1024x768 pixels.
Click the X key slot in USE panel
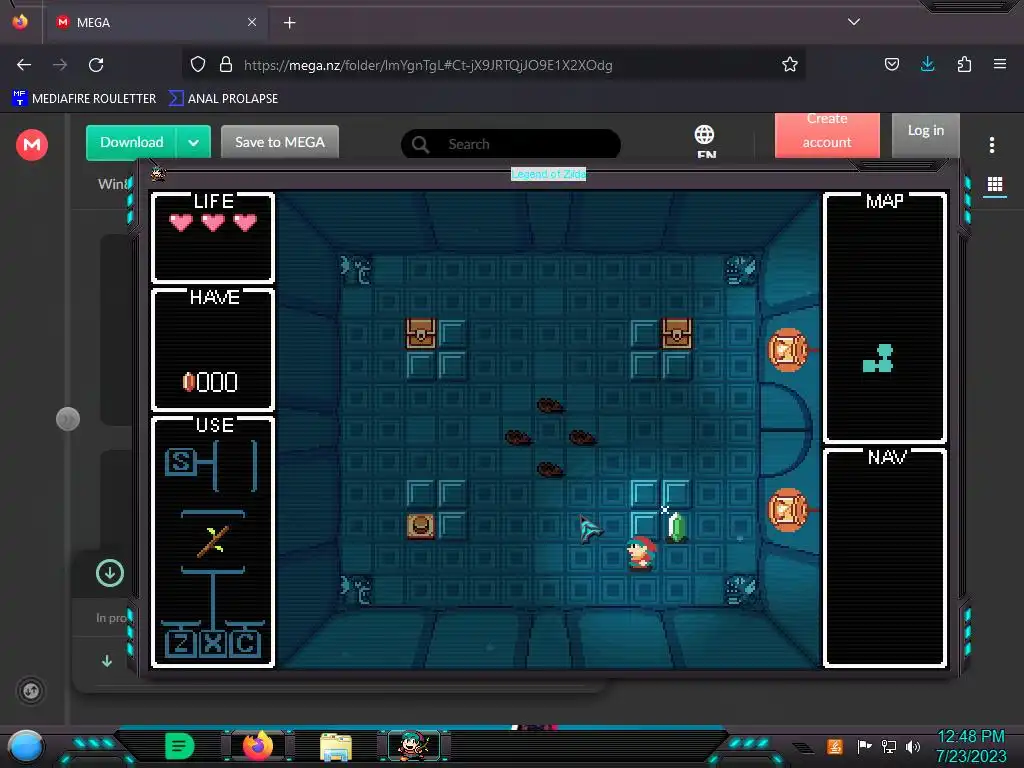[x=213, y=643]
